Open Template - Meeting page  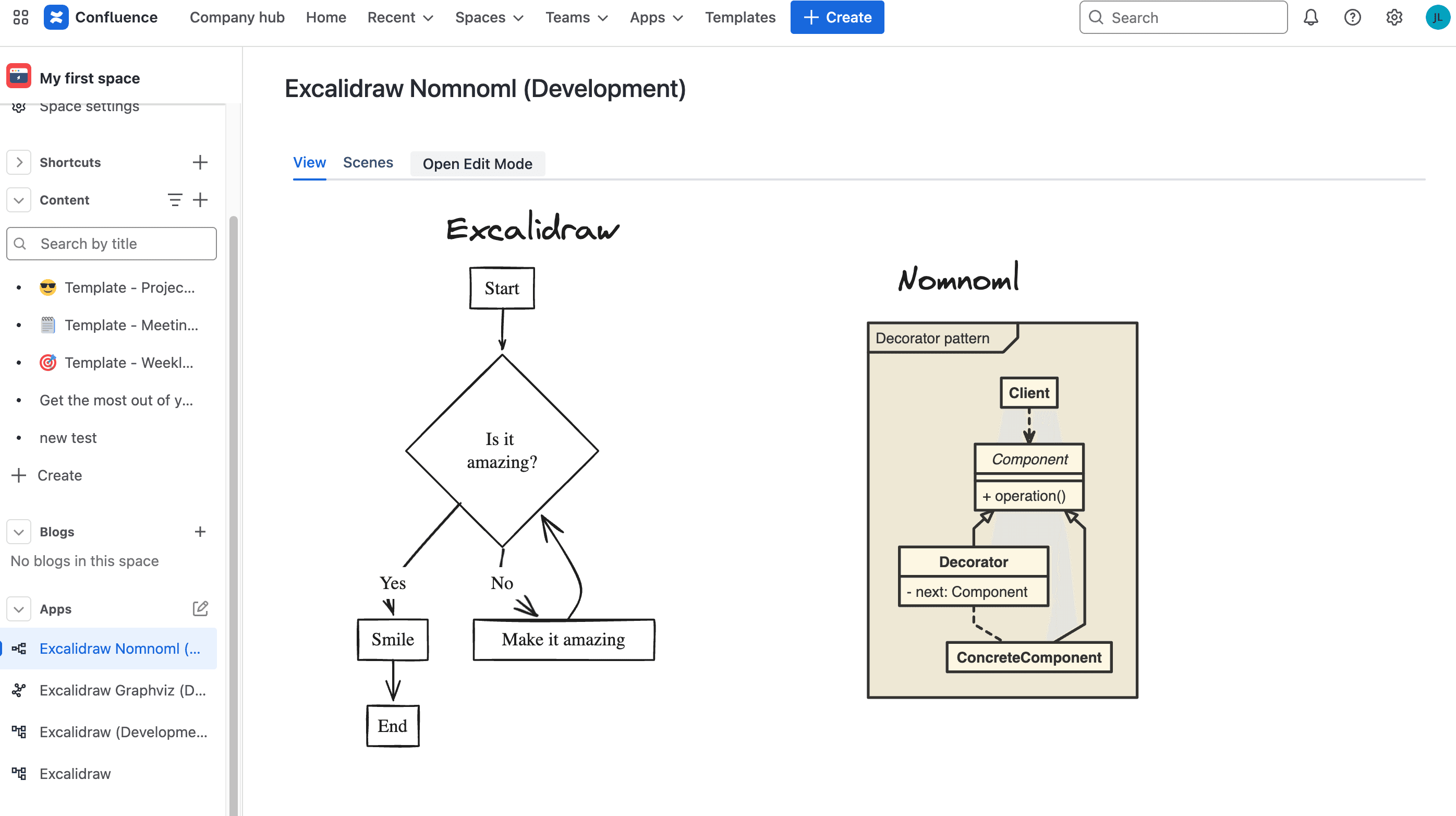(131, 325)
